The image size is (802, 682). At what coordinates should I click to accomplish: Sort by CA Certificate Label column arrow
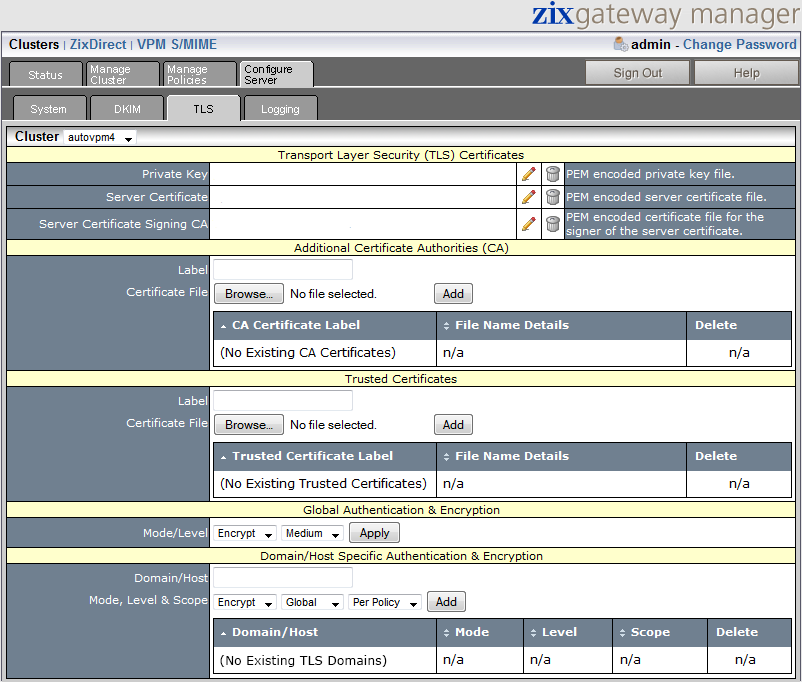224,326
